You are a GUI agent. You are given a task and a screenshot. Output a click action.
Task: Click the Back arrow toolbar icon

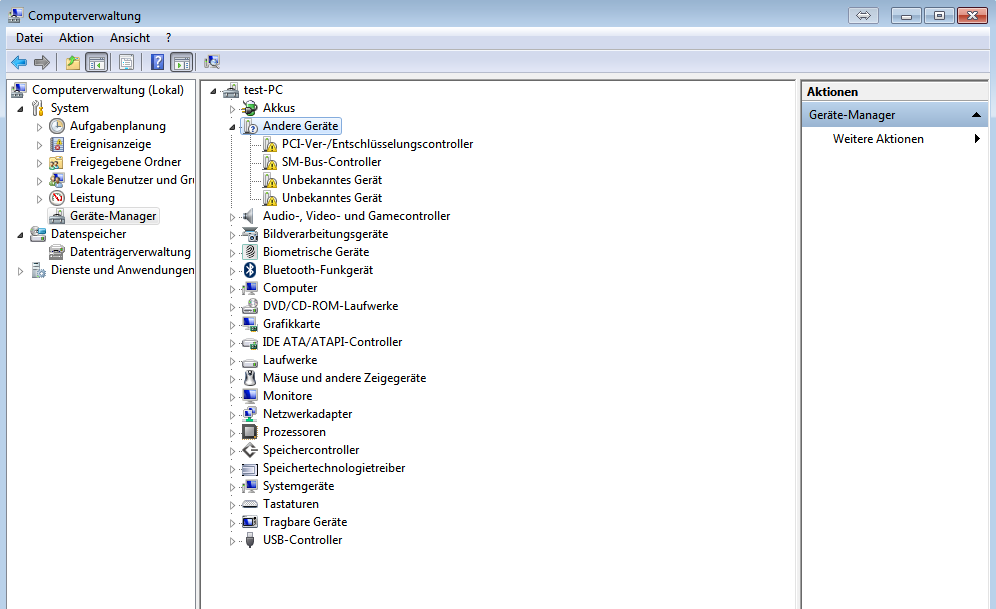point(19,62)
